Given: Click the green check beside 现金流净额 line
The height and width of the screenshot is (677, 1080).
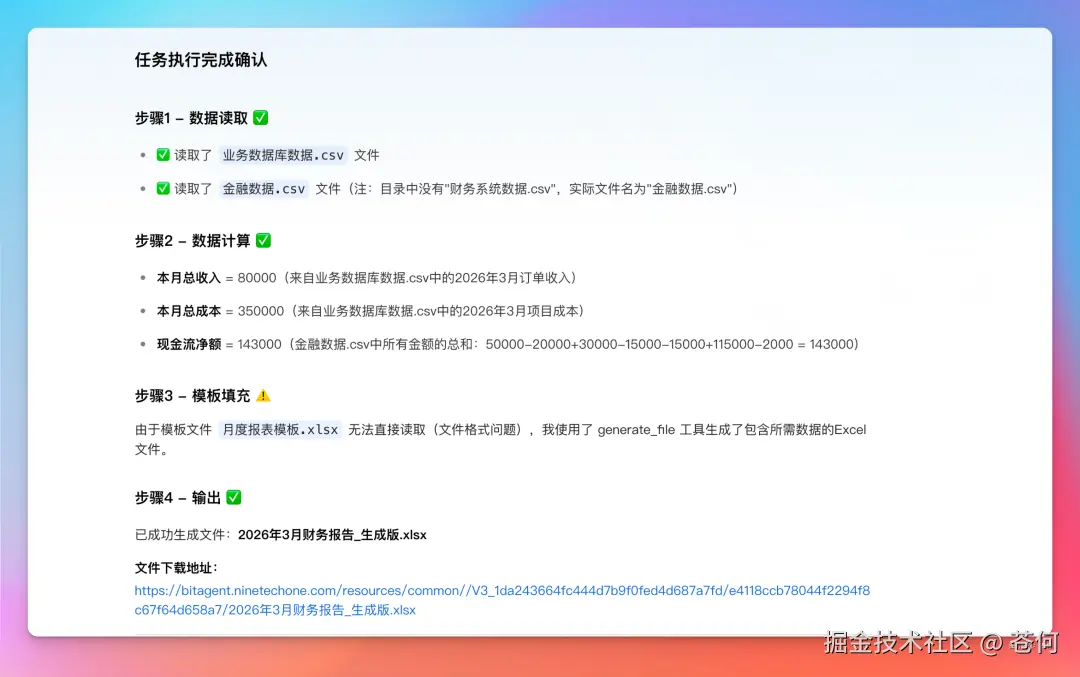Looking at the screenshot, I should (x=143, y=344).
